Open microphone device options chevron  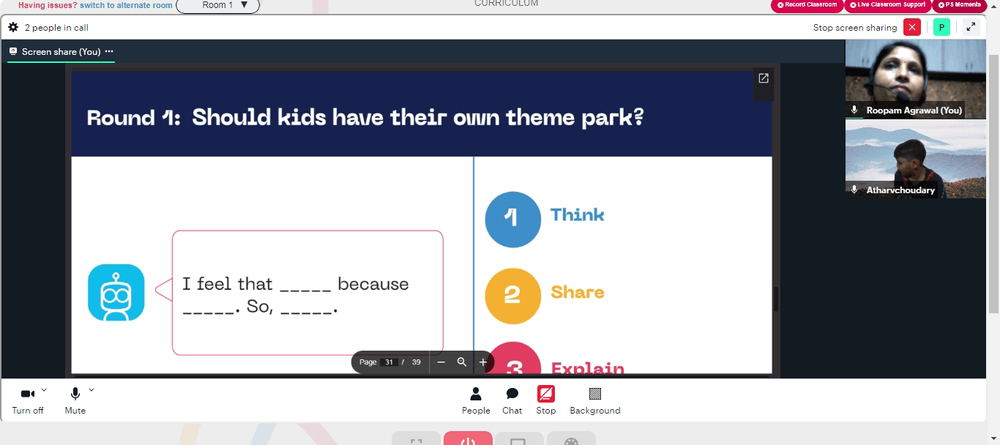pyautogui.click(x=91, y=390)
